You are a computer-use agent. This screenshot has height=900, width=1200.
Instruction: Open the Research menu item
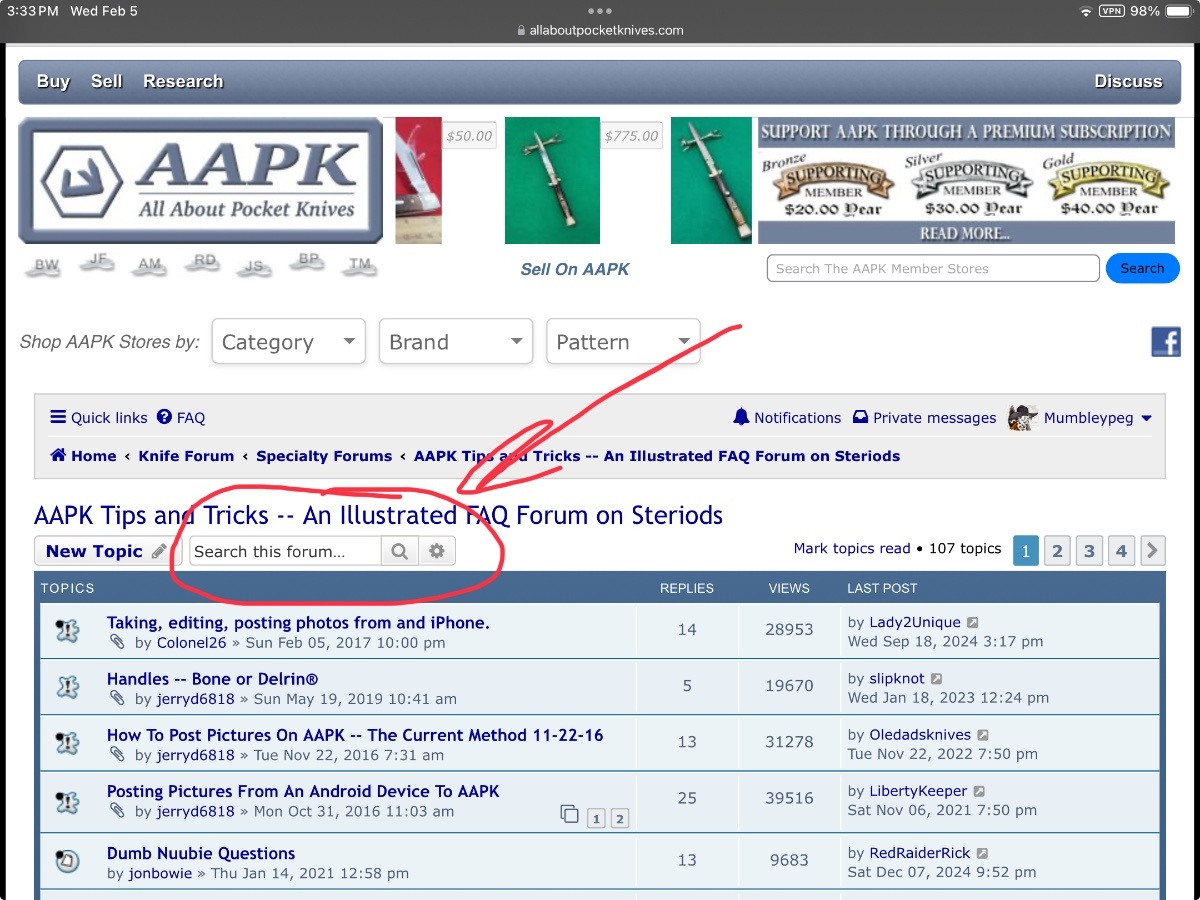point(183,82)
